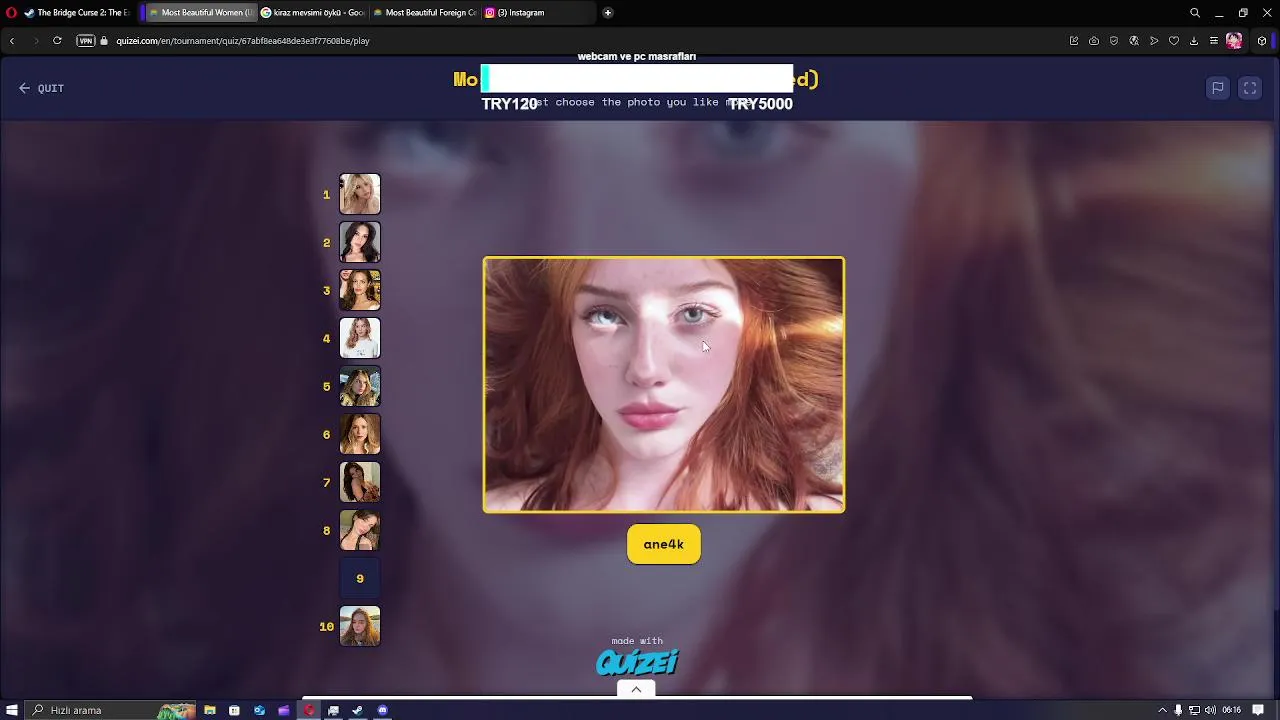Open Discord from taskbar
This screenshot has width=1280, height=720.
(382, 710)
